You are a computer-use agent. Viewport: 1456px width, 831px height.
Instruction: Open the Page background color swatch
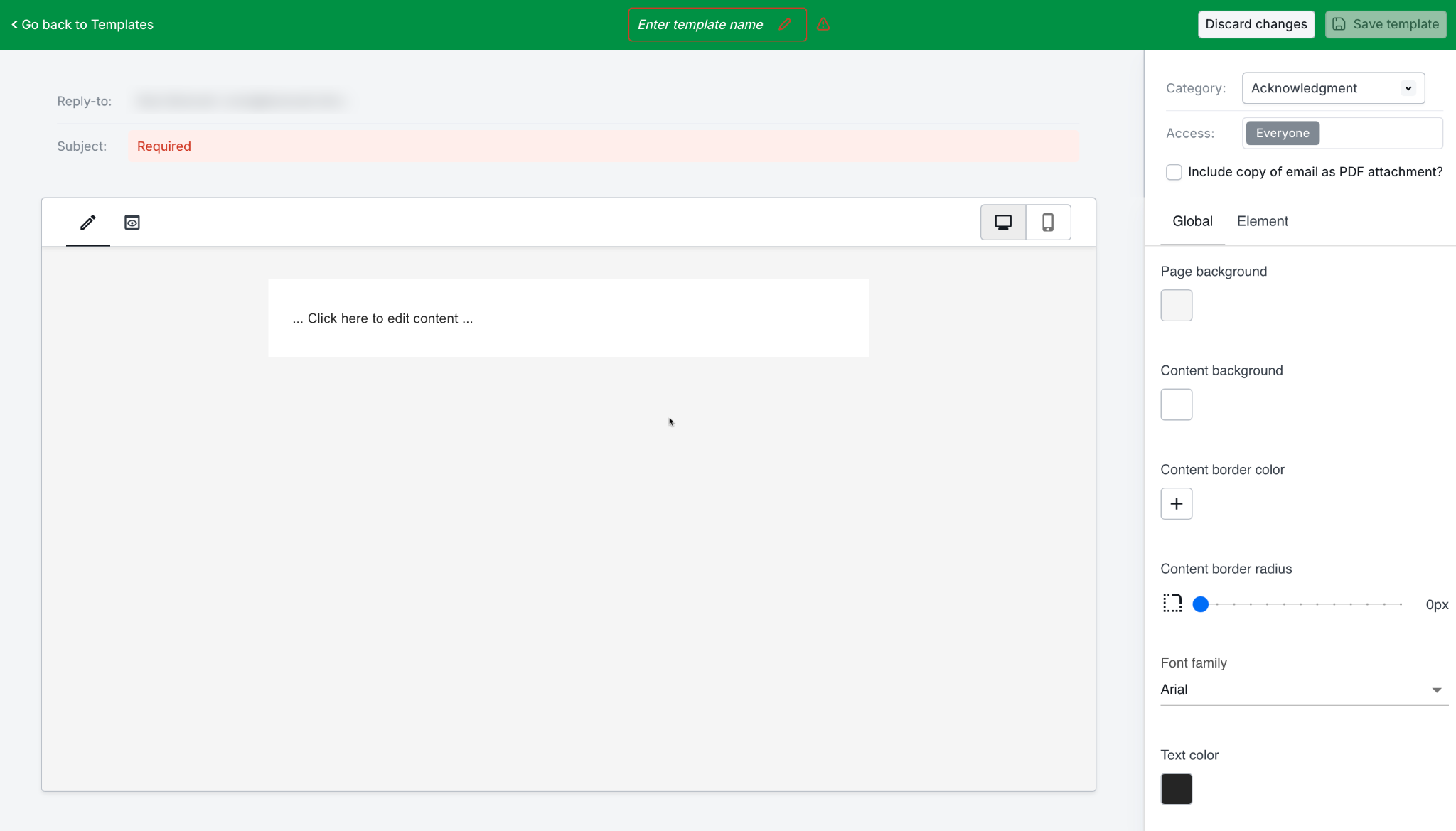pos(1176,306)
